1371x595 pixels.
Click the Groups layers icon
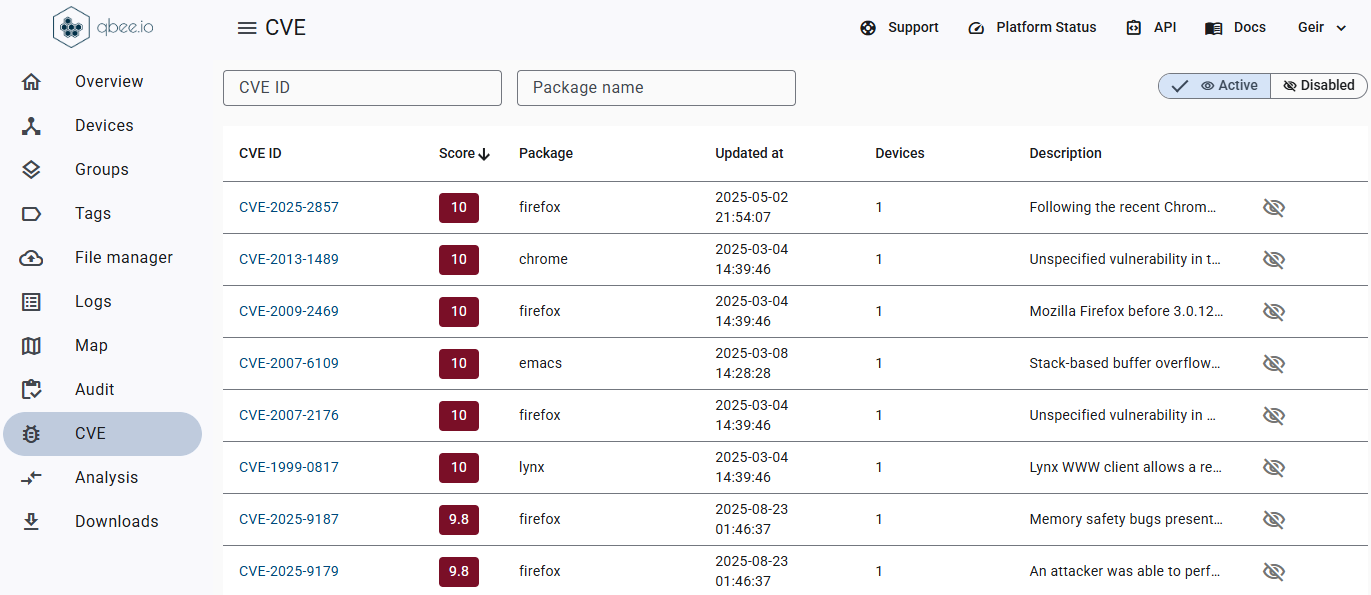[x=31, y=170]
